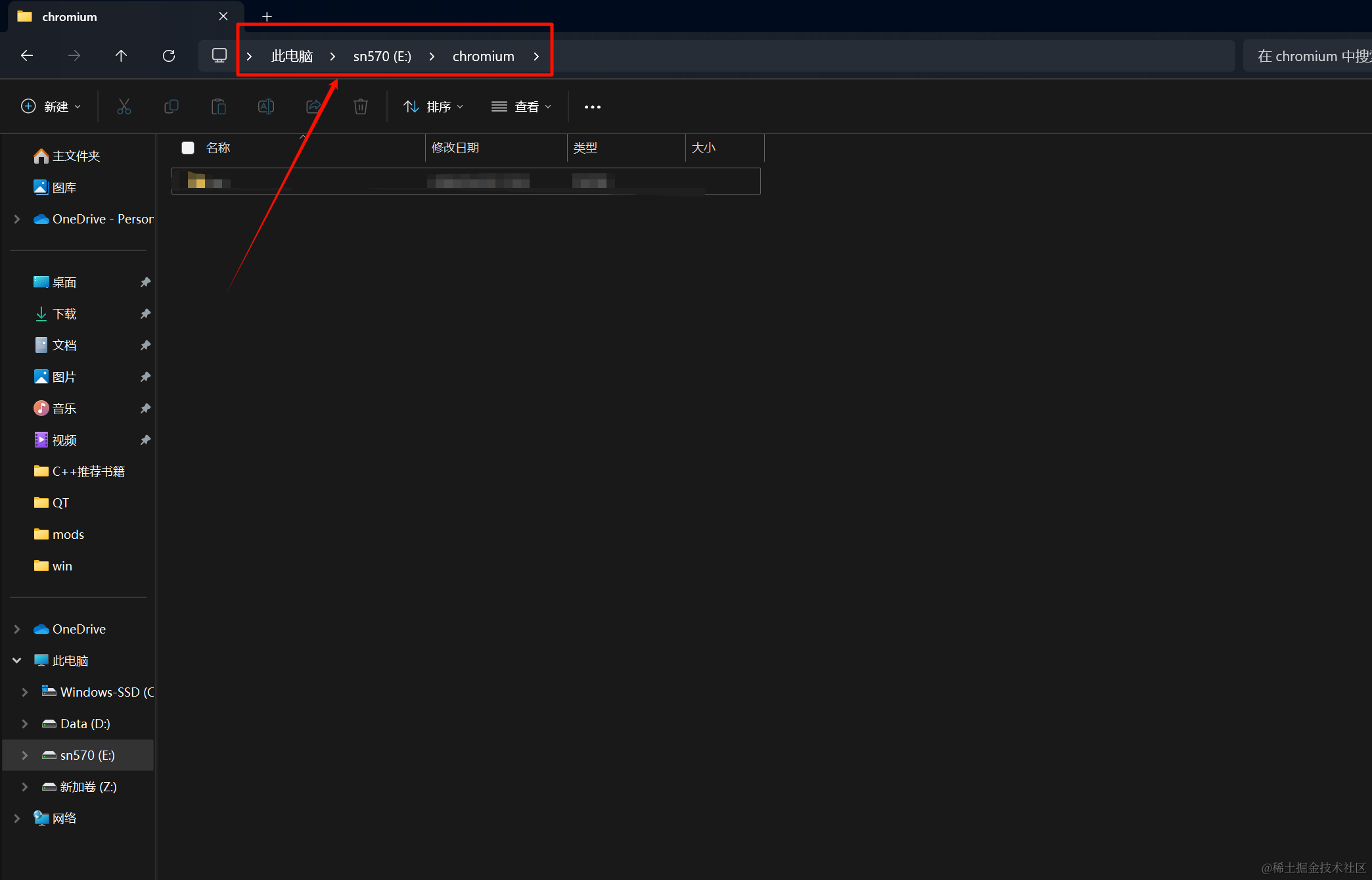The width and height of the screenshot is (1372, 880).
Task: Open a new tab with plus button
Action: coord(267,16)
